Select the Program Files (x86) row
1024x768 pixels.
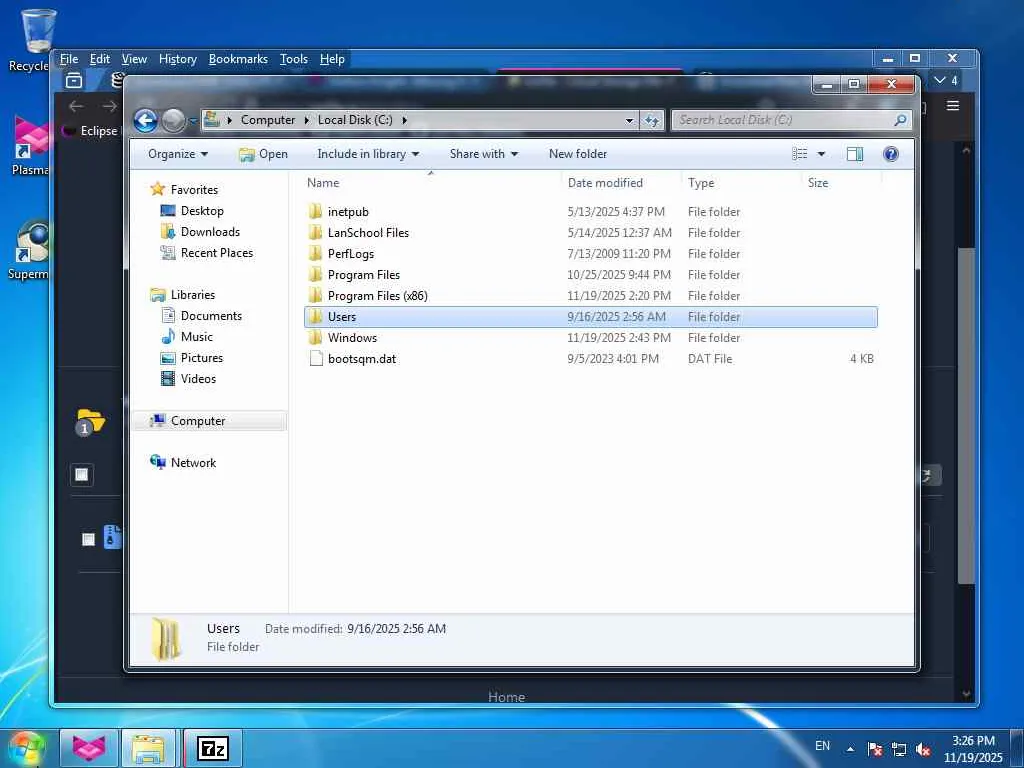click(590, 296)
